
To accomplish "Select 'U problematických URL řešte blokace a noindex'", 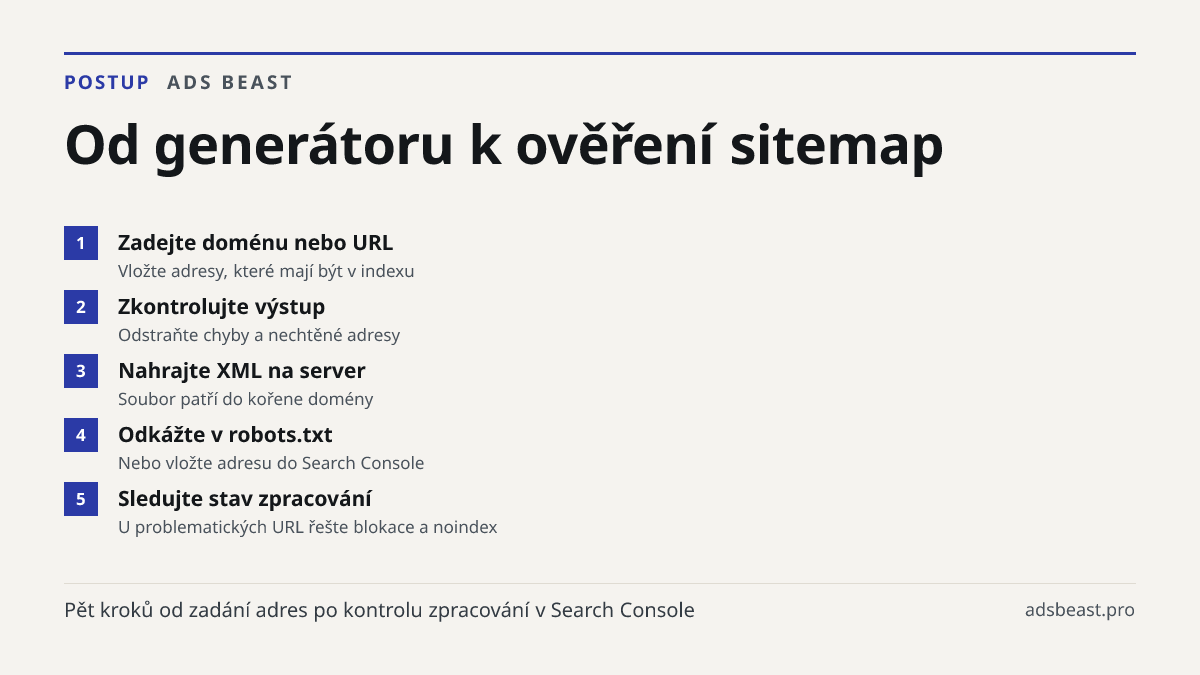I will coord(308,527).
